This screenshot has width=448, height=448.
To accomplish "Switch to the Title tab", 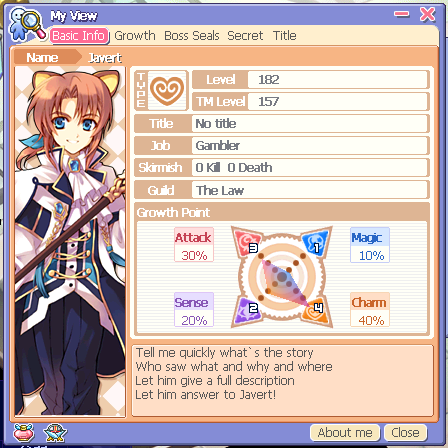I will (284, 36).
